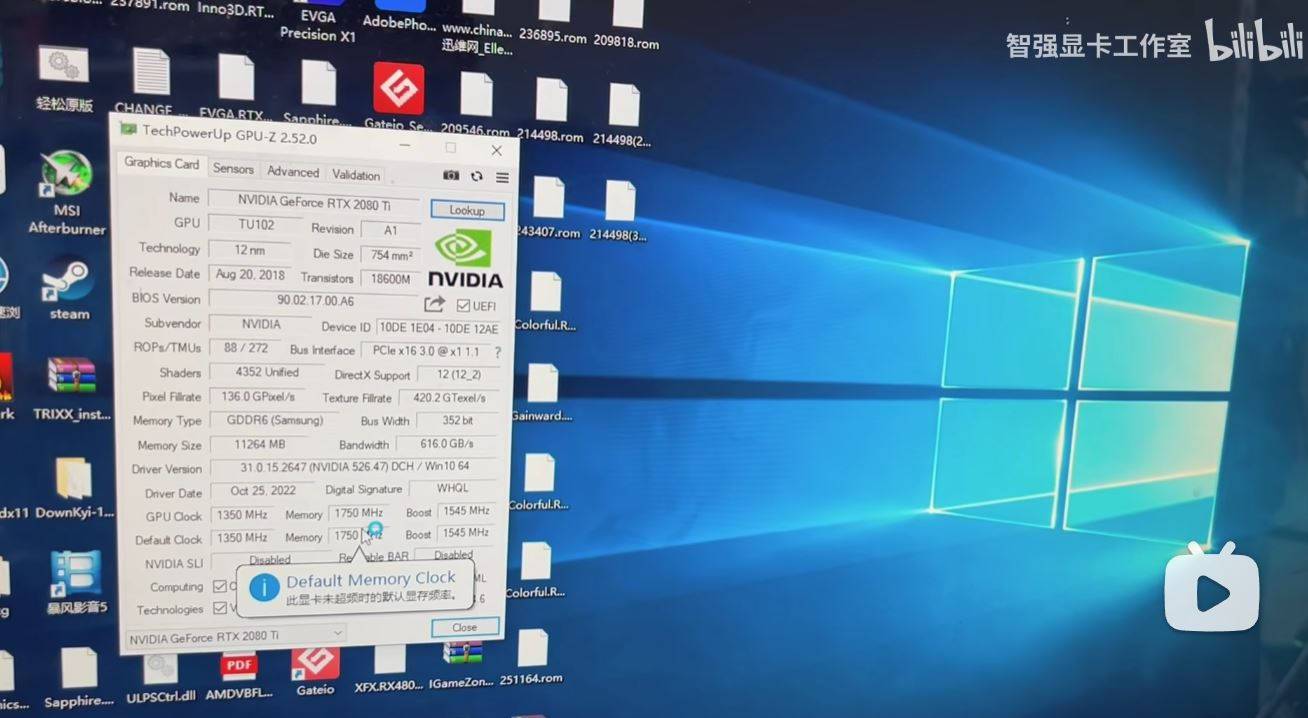Click the Device ID field
1308x718 pixels.
coord(439,328)
